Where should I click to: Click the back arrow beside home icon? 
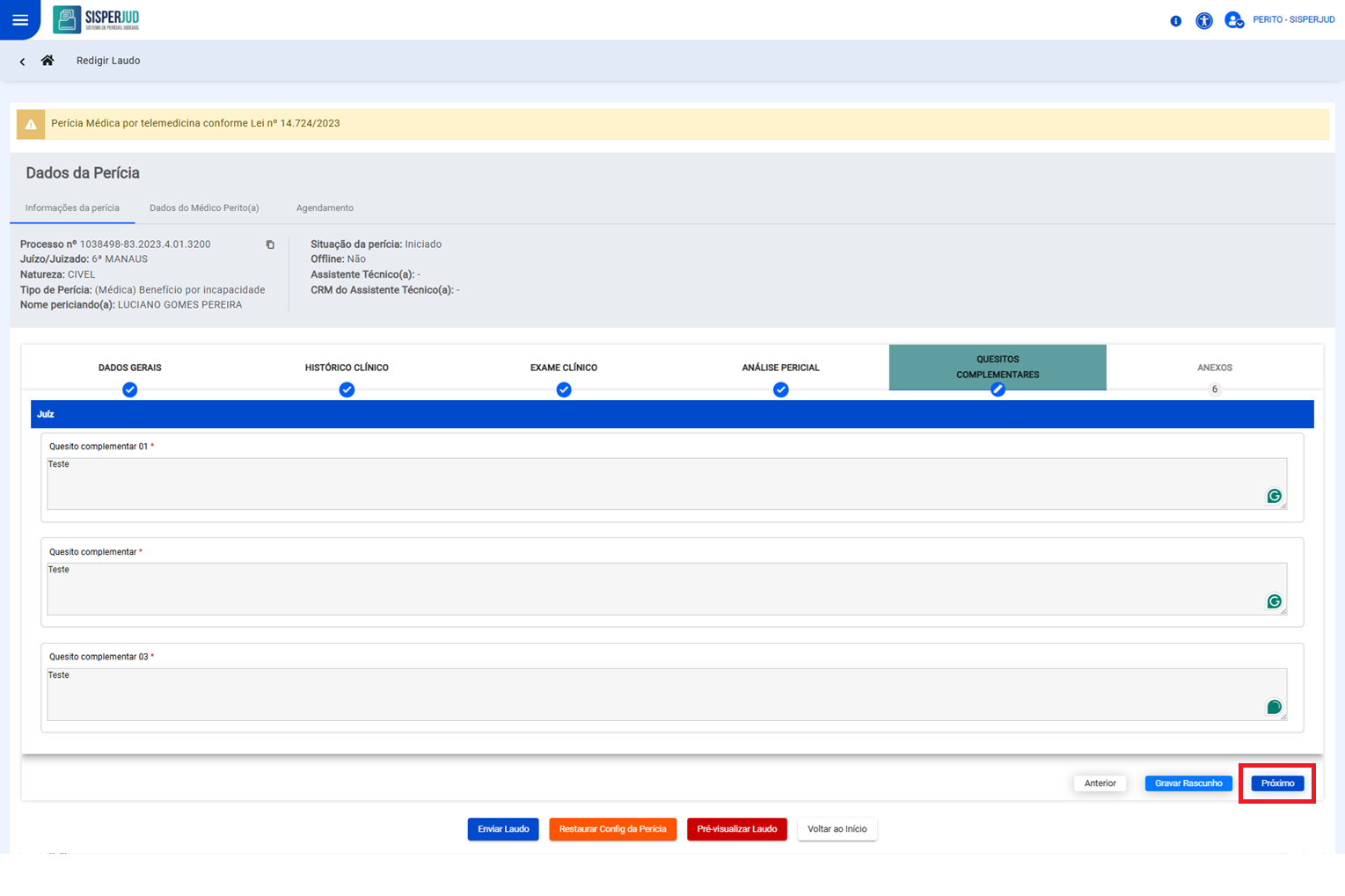tap(22, 62)
